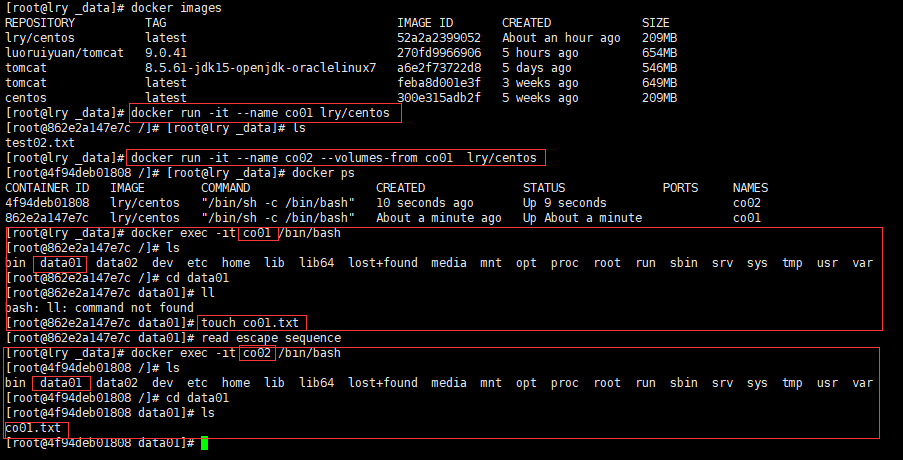Image resolution: width=903 pixels, height=460 pixels.
Task: Click the 'About a minute ago' created value
Action: [x=439, y=218]
